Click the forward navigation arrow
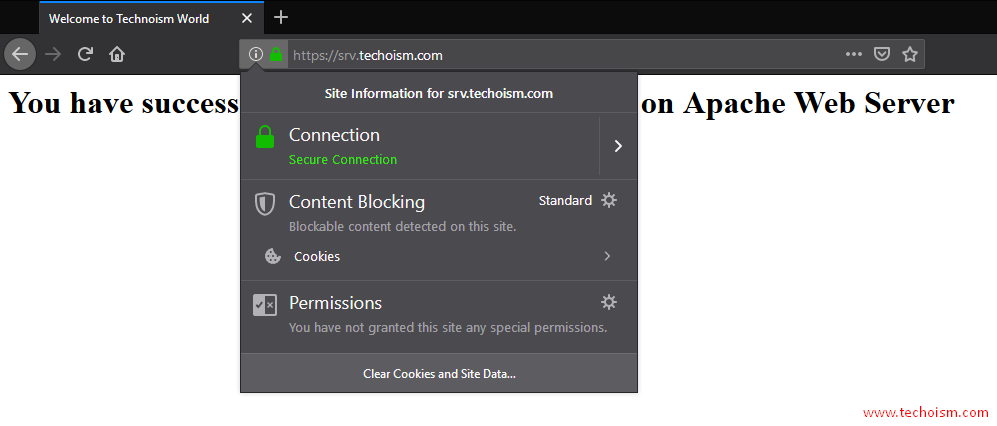The height and width of the screenshot is (426, 997). point(53,55)
